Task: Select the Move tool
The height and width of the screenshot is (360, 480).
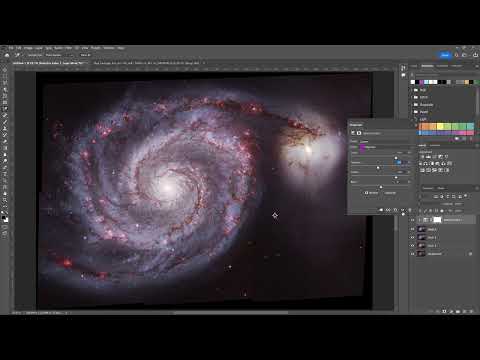Action: [5, 70]
